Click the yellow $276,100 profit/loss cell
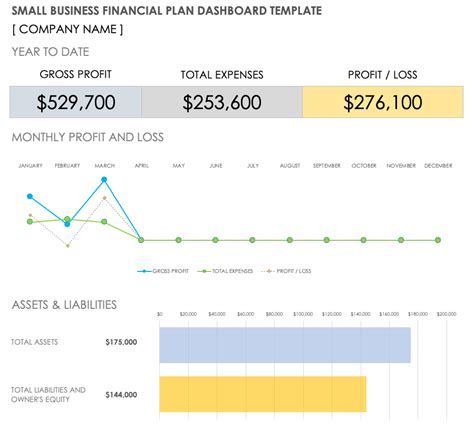This screenshot has width=474, height=439. pyautogui.click(x=383, y=102)
